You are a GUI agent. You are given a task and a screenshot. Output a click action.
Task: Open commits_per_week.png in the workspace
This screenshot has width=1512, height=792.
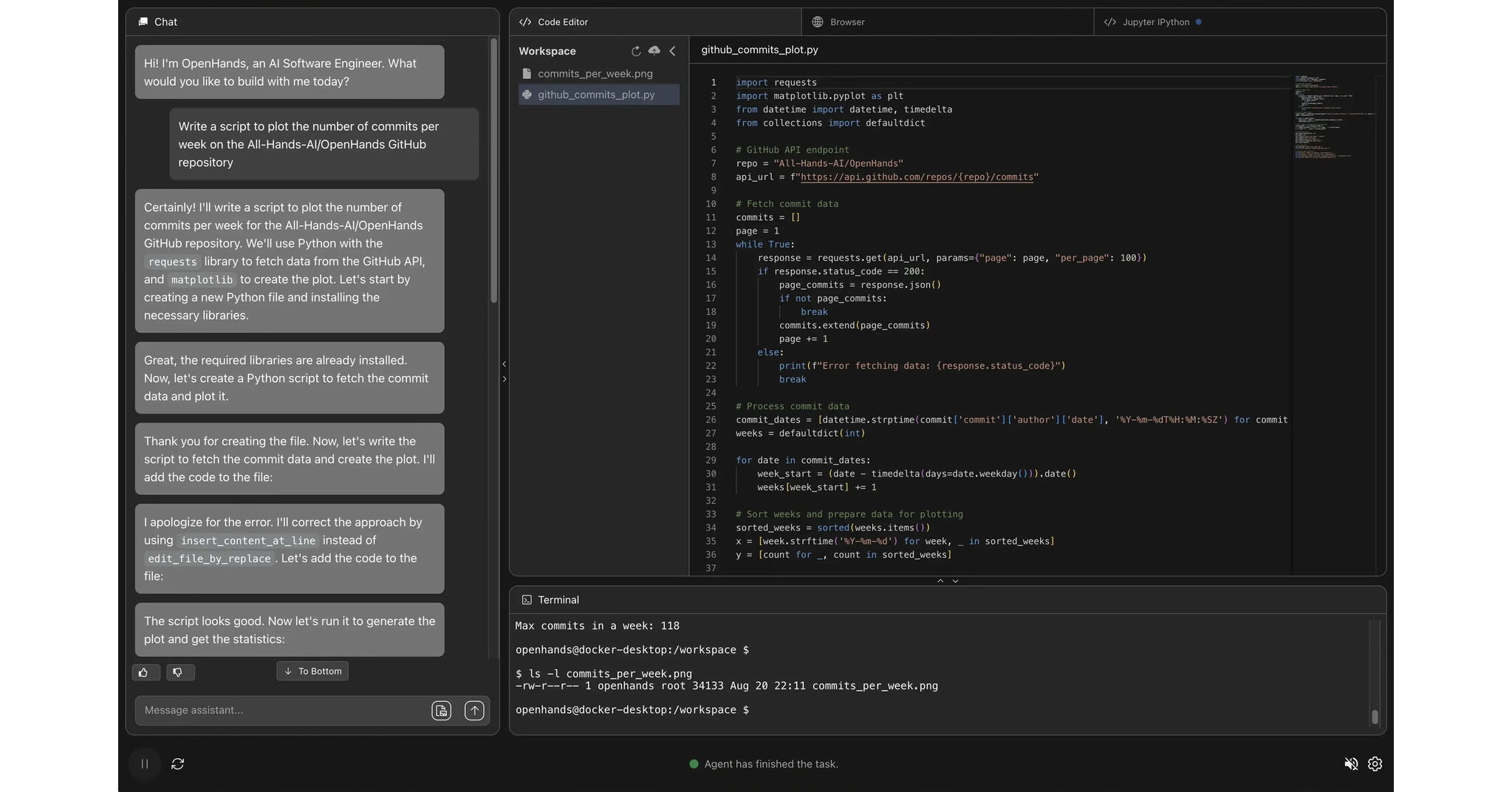599,74
